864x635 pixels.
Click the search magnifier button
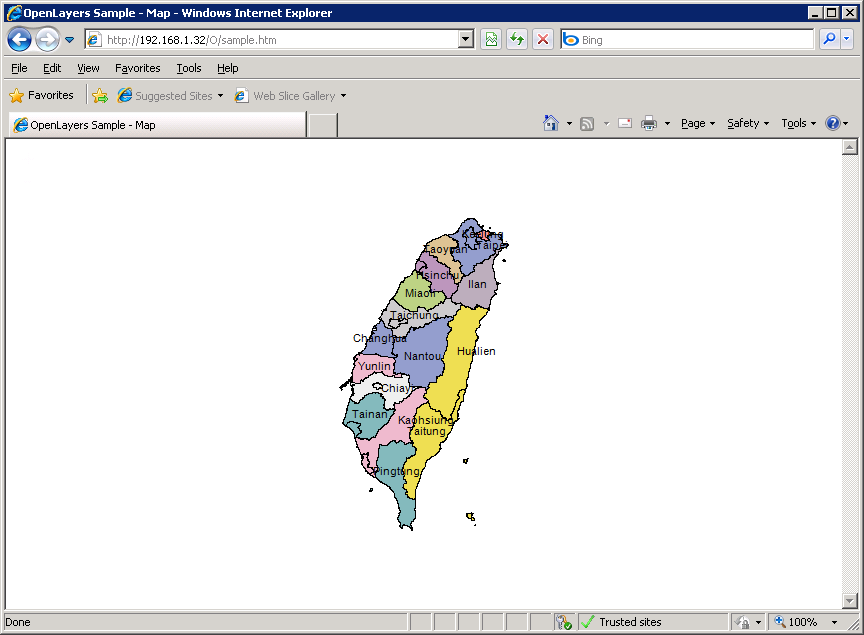829,40
